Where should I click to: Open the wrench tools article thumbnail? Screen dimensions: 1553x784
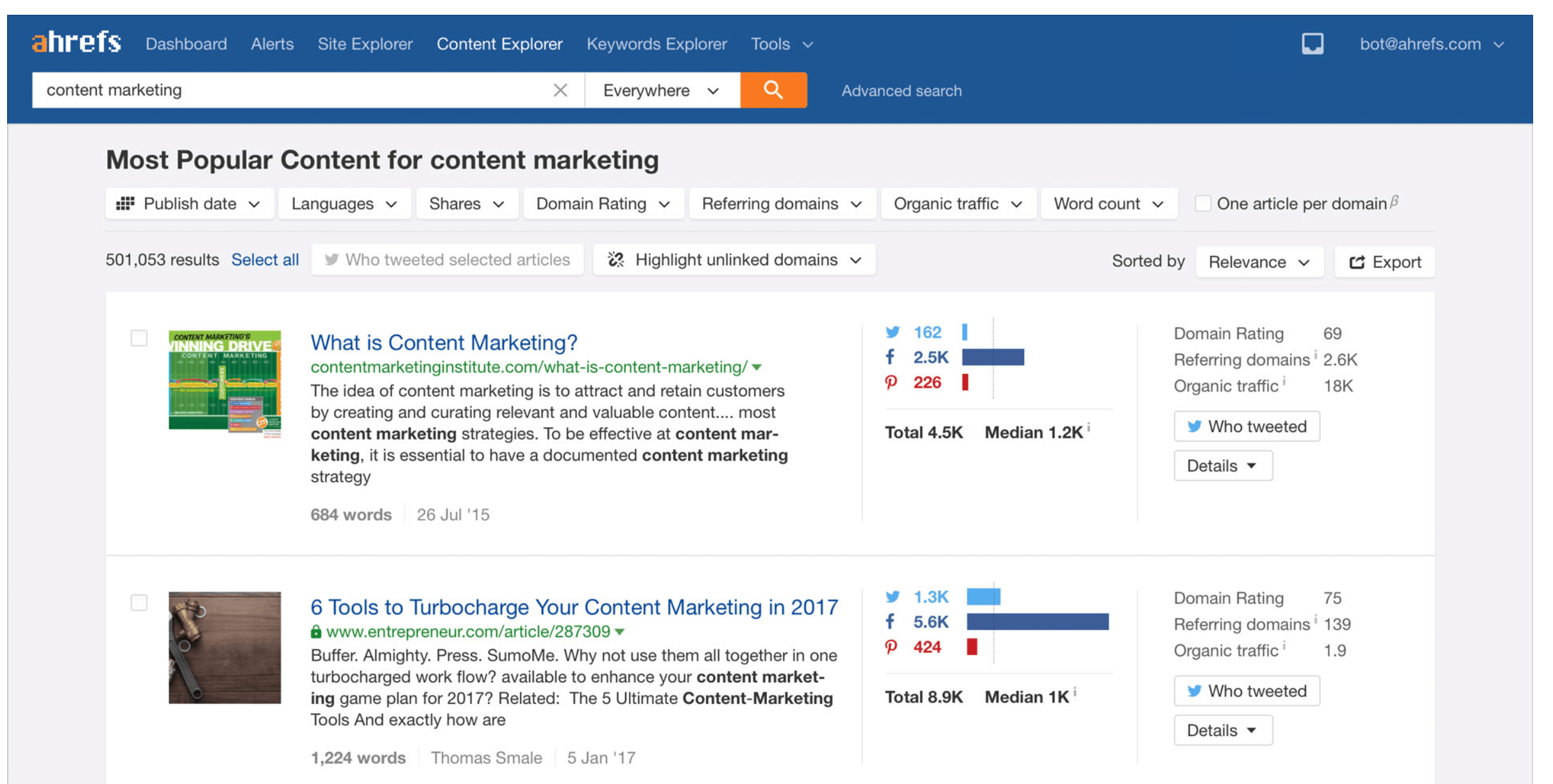(225, 648)
